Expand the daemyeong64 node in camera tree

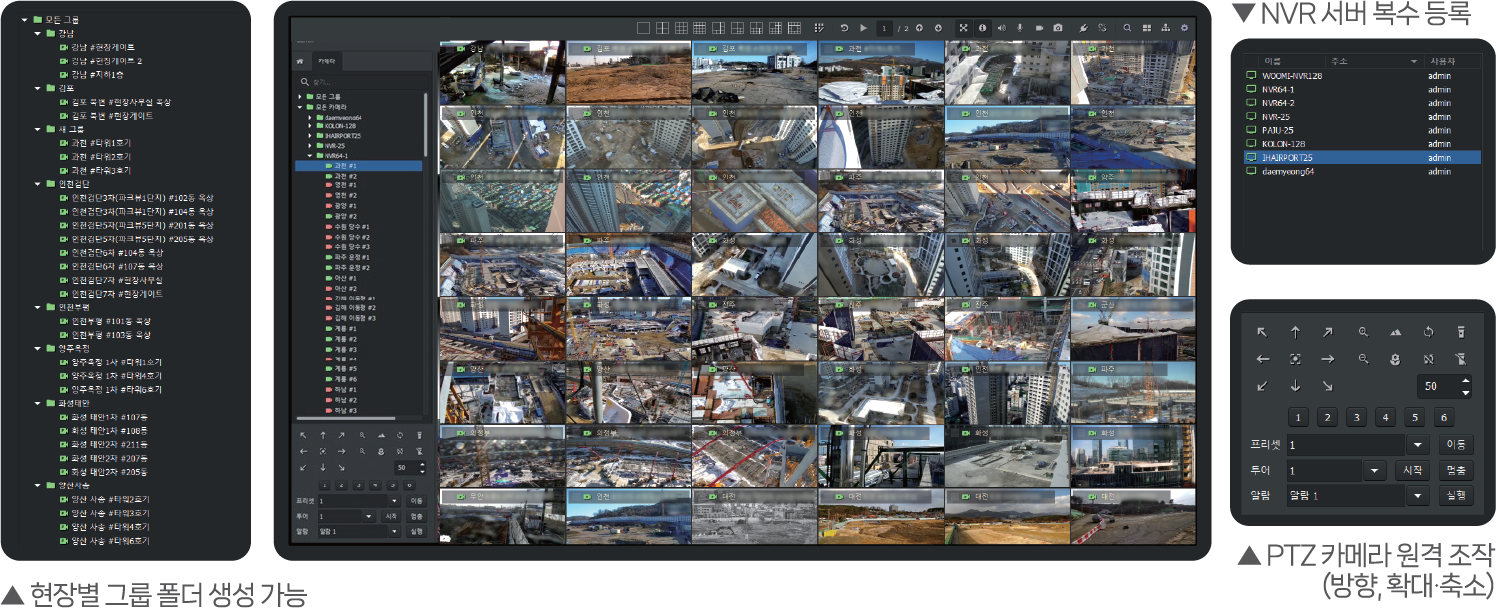coord(310,117)
